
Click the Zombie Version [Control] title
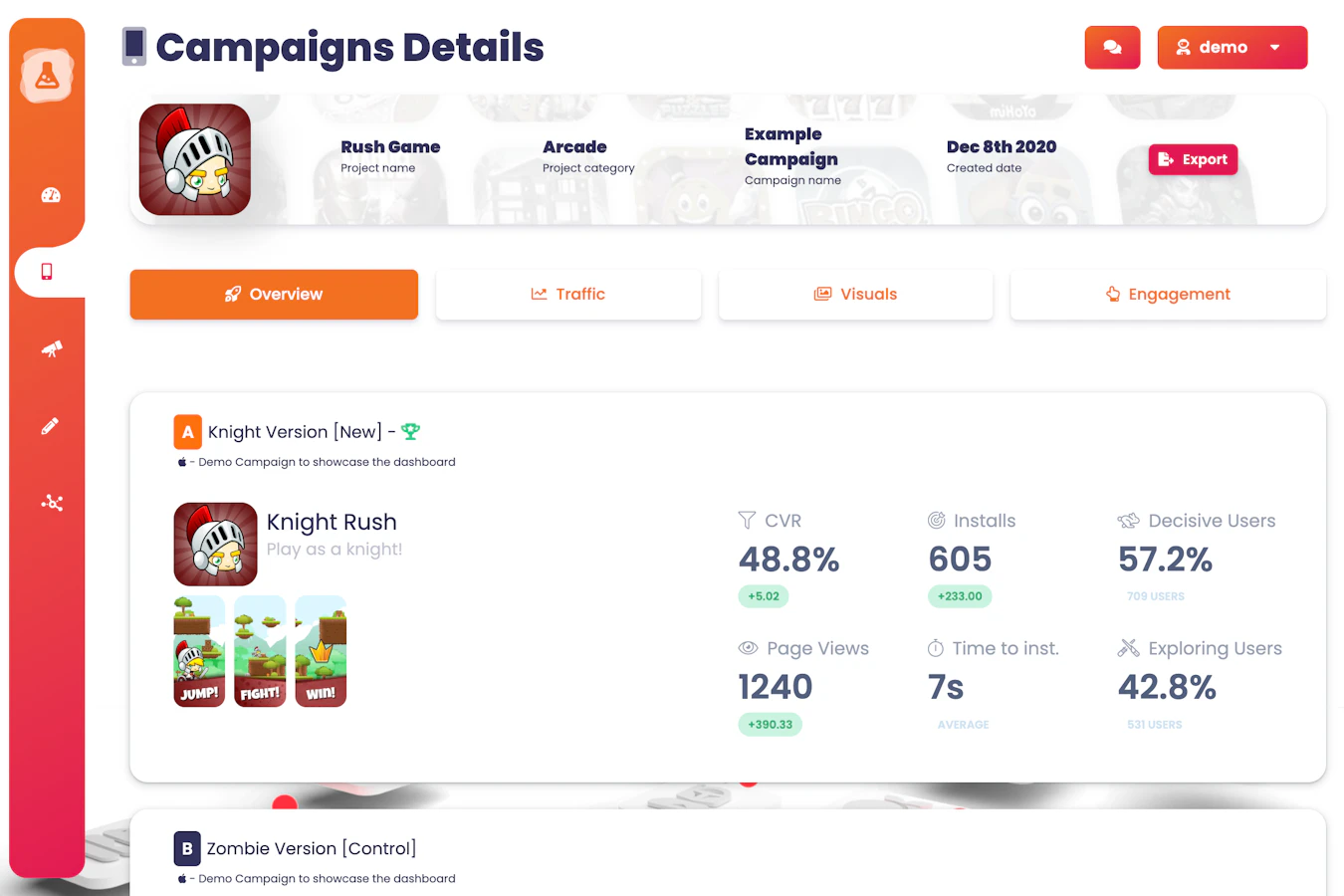click(x=311, y=848)
